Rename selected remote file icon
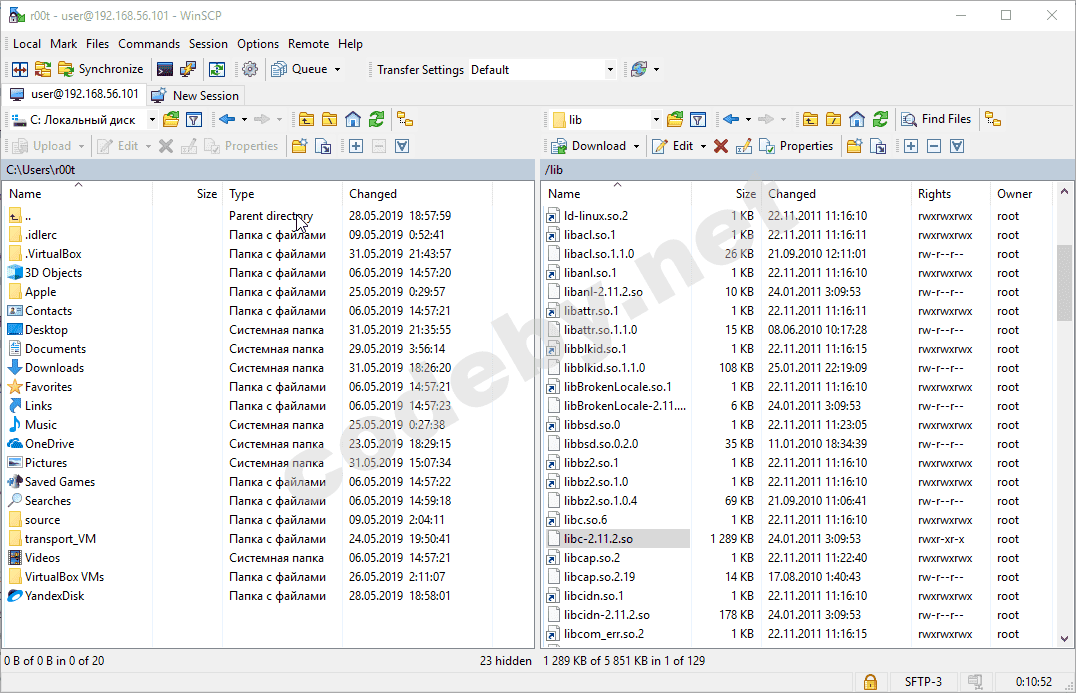This screenshot has width=1076, height=693. pyautogui.click(x=743, y=146)
